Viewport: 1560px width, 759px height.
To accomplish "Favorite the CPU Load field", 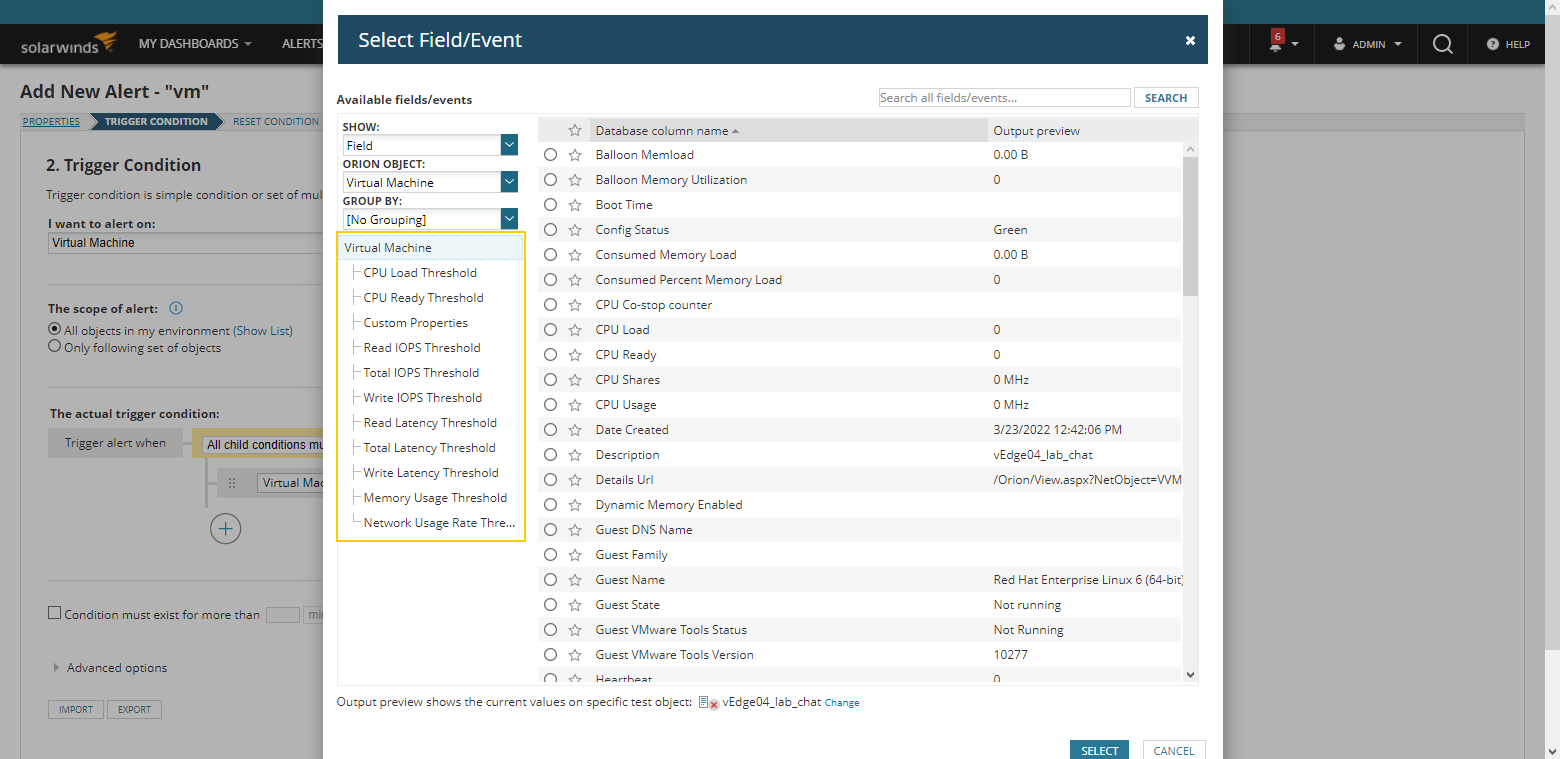I will 575,330.
